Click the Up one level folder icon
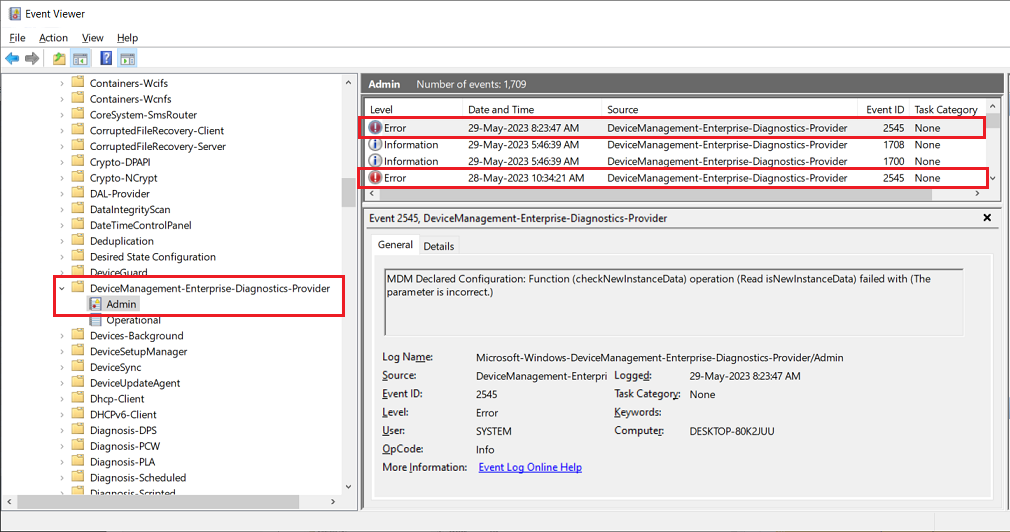This screenshot has height=532, width=1010. tap(60, 59)
